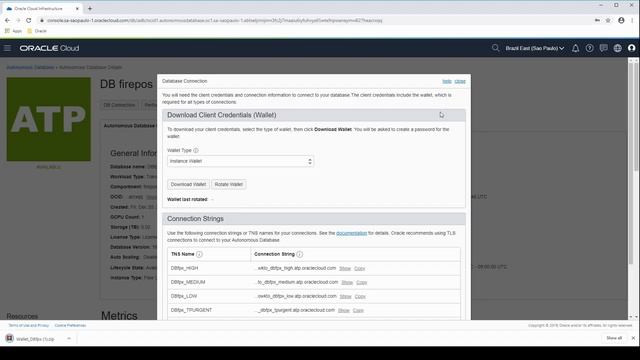Open the language globe icon

coord(618,48)
